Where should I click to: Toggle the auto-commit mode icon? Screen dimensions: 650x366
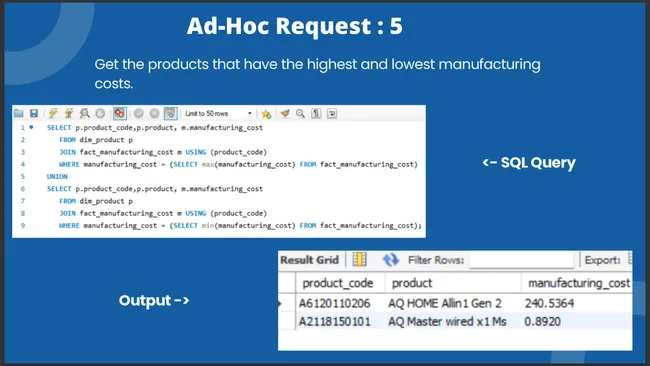pyautogui.click(x=170, y=113)
